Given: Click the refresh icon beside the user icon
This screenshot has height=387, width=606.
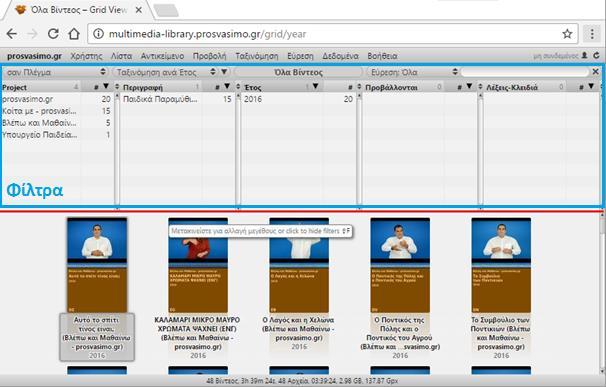Looking at the screenshot, I should point(596,55).
